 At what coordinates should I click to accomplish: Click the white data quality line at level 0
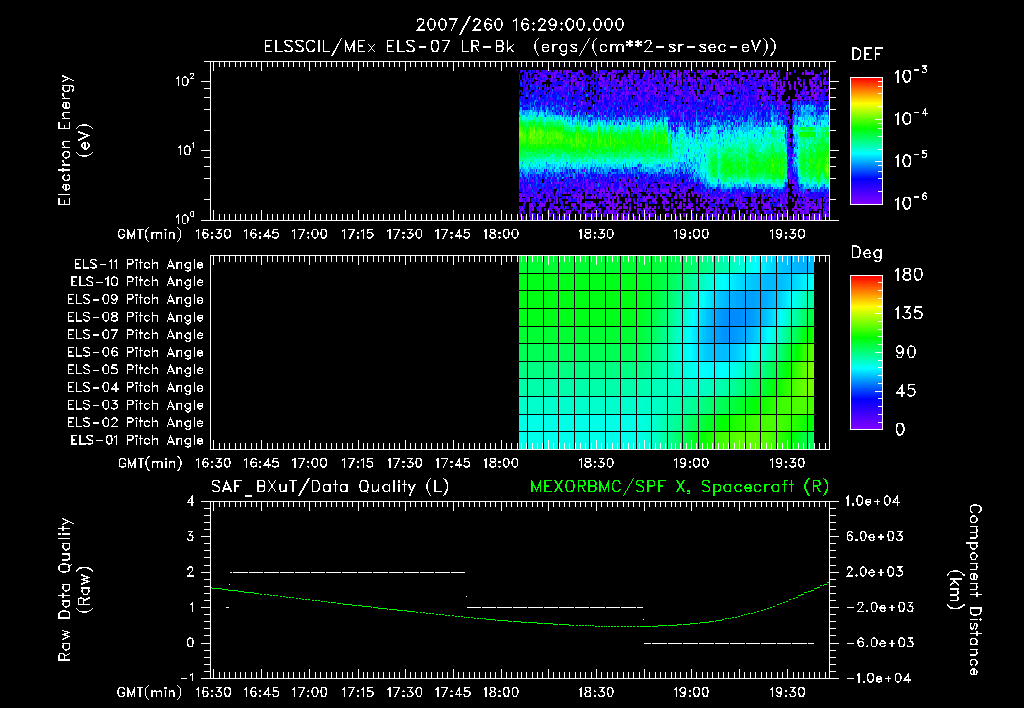point(729,643)
